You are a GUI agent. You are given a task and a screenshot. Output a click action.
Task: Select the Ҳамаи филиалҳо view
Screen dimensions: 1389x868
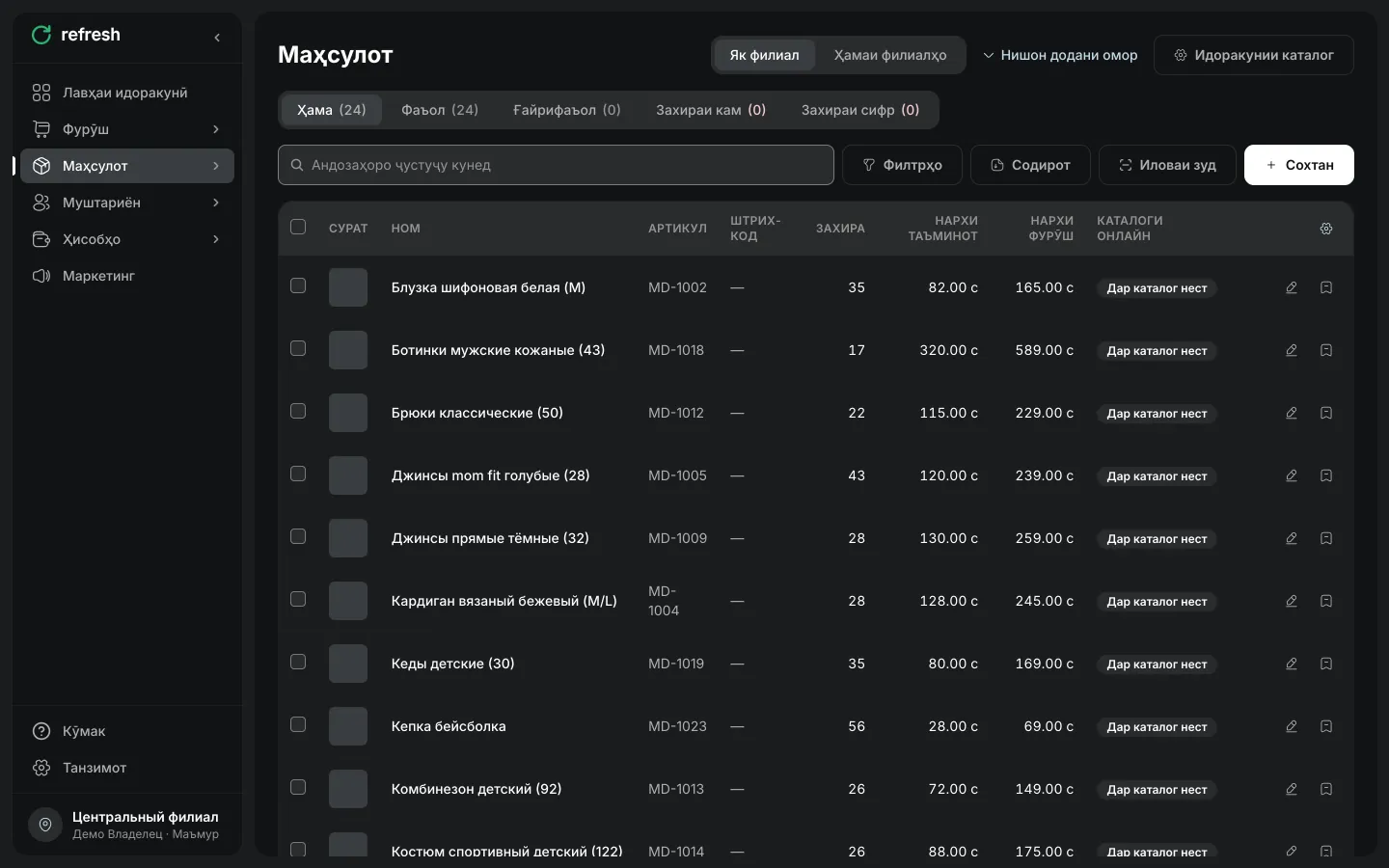(890, 55)
